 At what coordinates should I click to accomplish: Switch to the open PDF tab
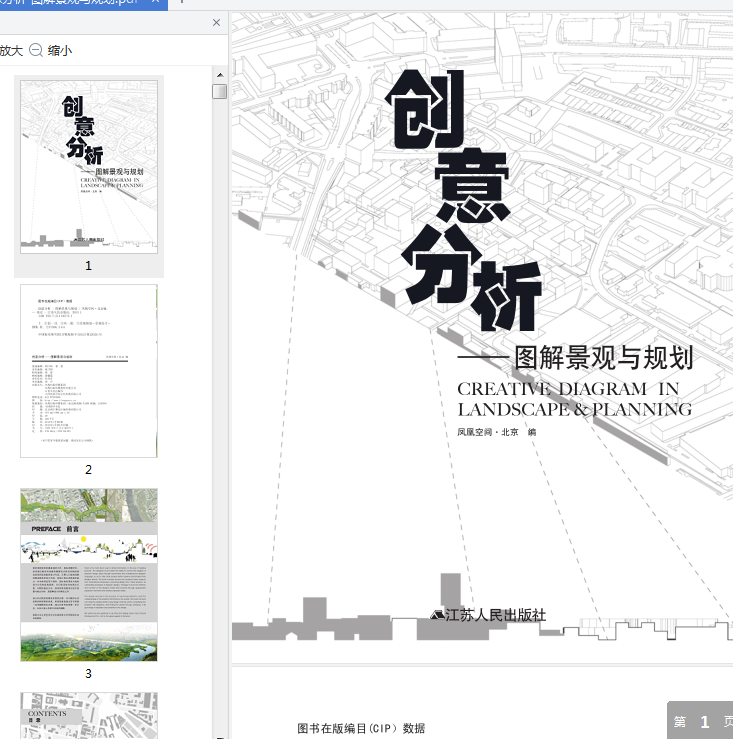pyautogui.click(x=84, y=4)
